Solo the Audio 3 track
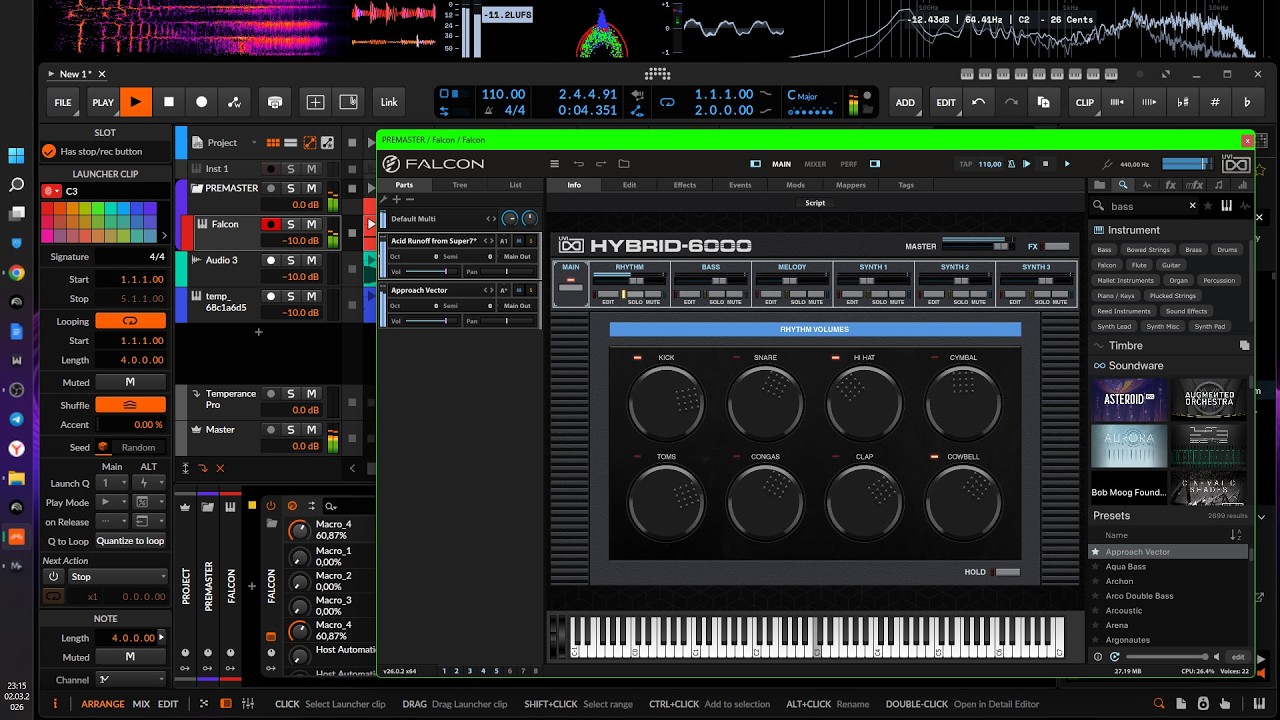The height and width of the screenshot is (720, 1280). click(x=291, y=260)
